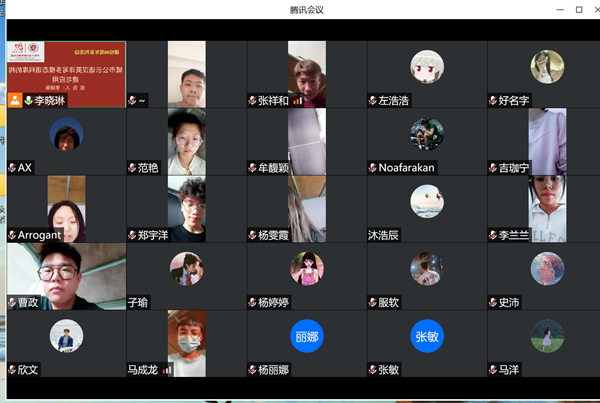Toggle the mic indicator beside 杨婷婷

click(251, 302)
